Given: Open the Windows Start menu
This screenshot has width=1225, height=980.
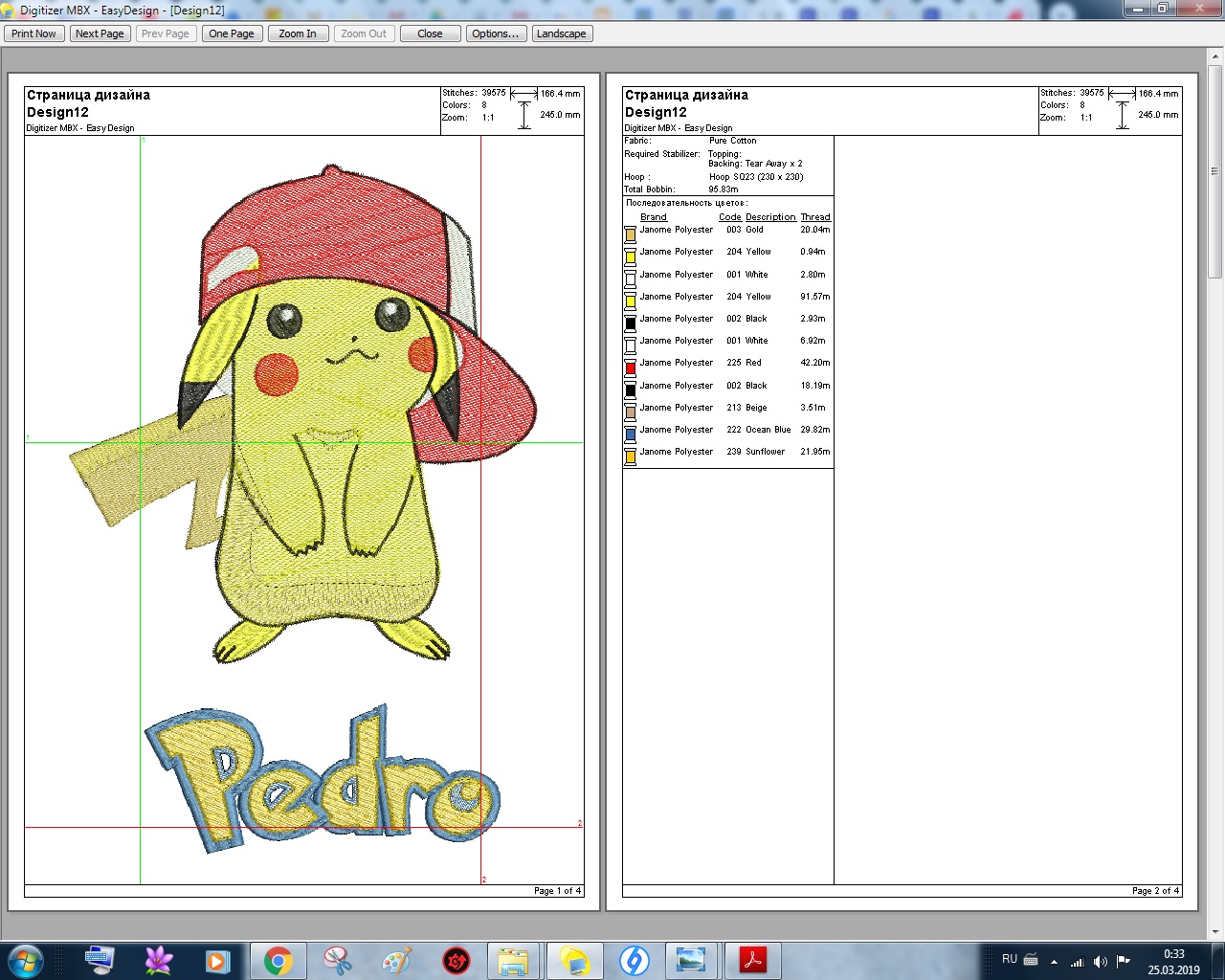Looking at the screenshot, I should pyautogui.click(x=25, y=960).
